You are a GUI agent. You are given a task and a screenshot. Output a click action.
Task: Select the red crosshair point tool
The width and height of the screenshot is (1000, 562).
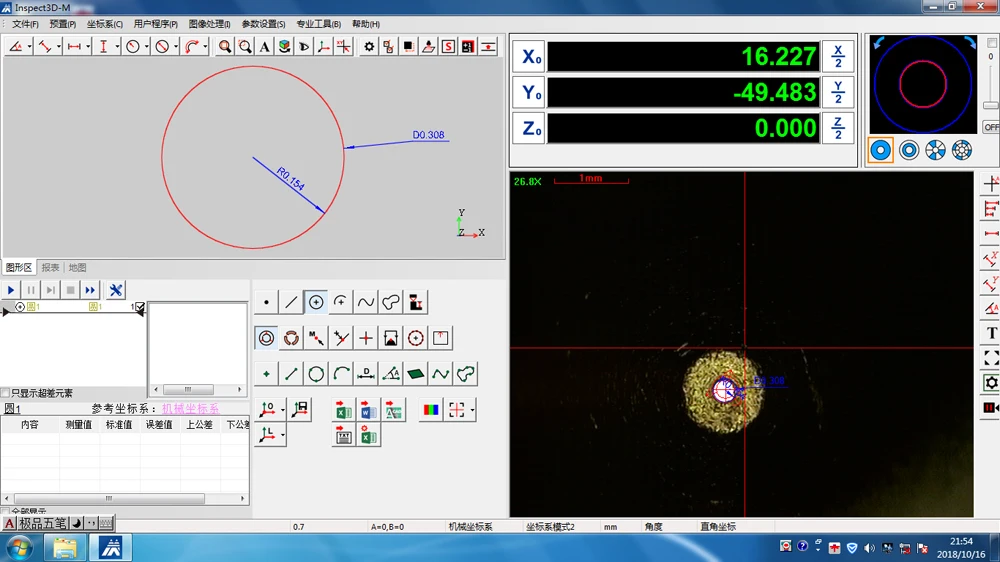click(366, 338)
